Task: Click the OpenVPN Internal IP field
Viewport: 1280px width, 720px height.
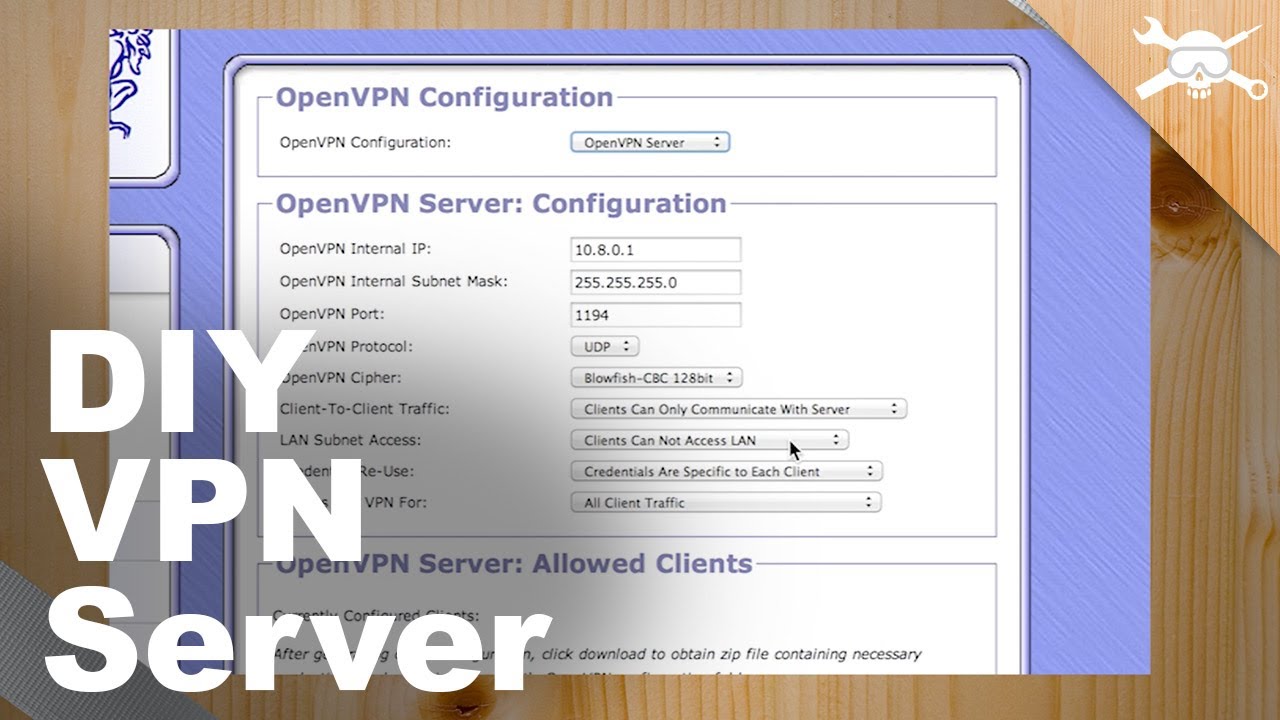Action: coord(655,249)
